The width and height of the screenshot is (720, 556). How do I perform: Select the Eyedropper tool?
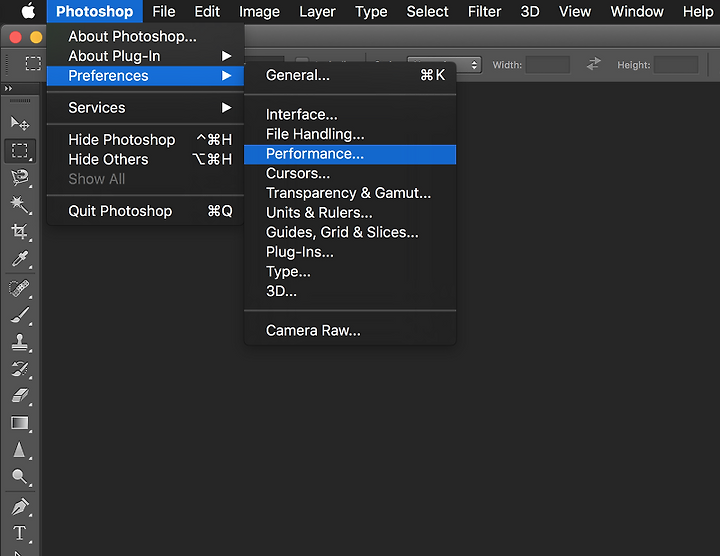(20, 258)
